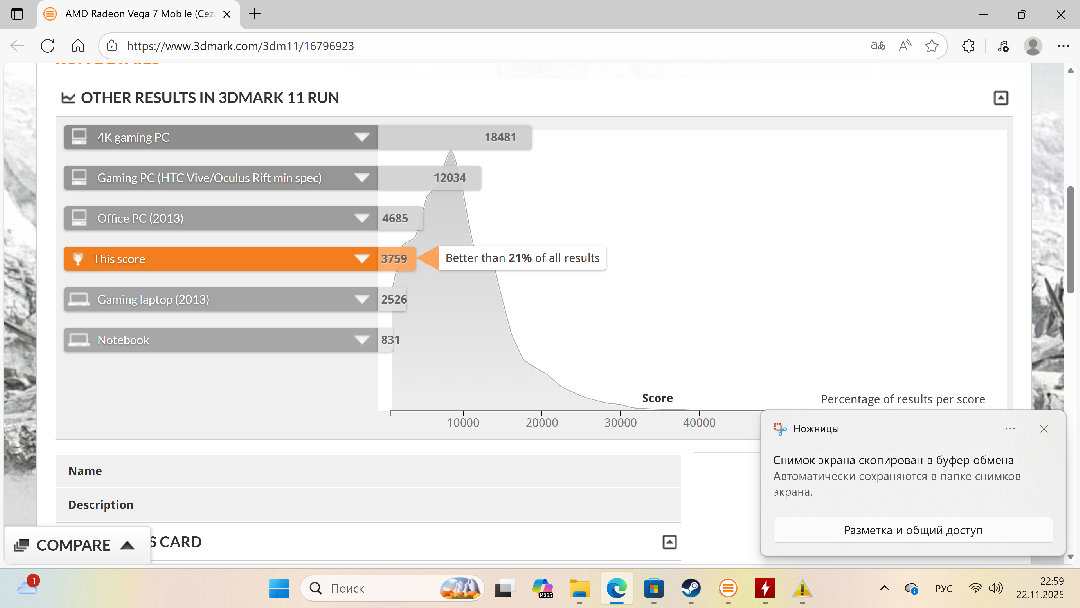Collapse the Graphics Card section toggle
This screenshot has height=608, width=1080.
(669, 542)
